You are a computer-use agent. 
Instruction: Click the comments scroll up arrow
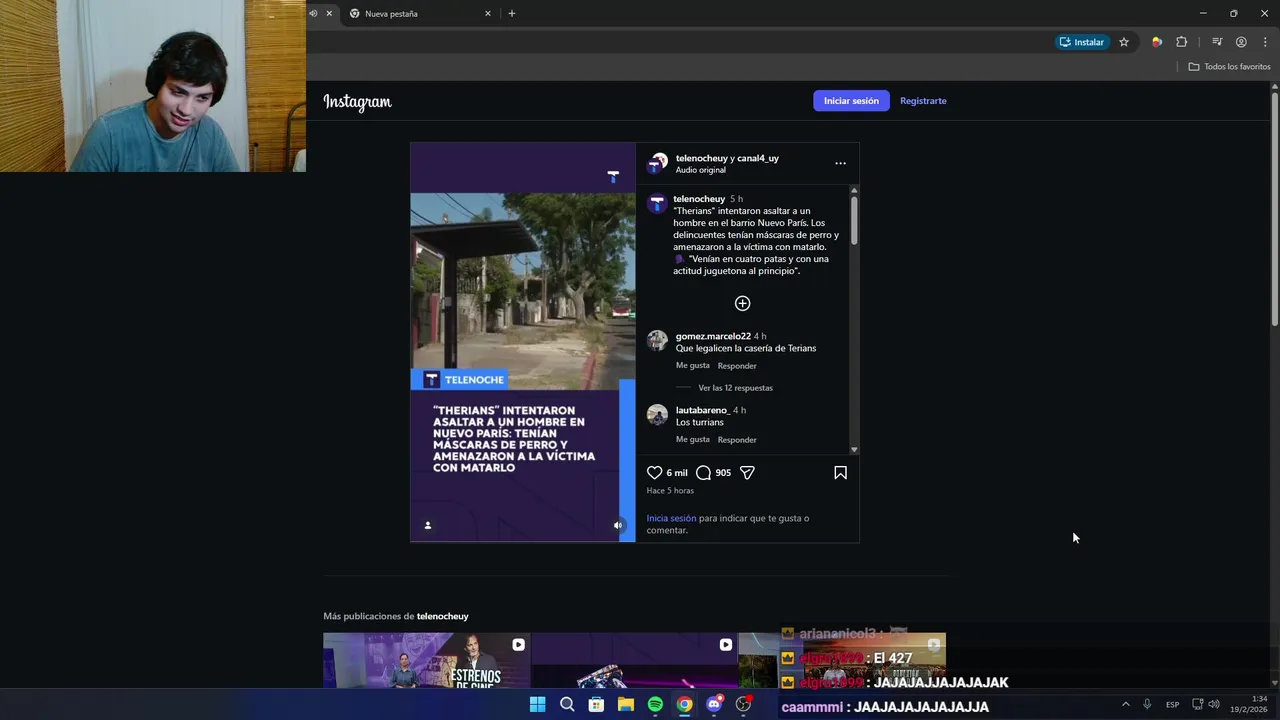pos(854,190)
